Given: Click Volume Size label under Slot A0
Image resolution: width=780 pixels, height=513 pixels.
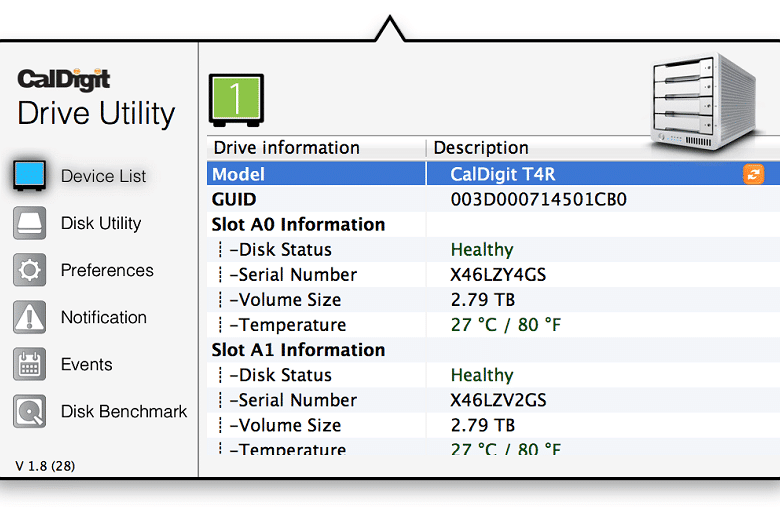Looking at the screenshot, I should pyautogui.click(x=286, y=300).
